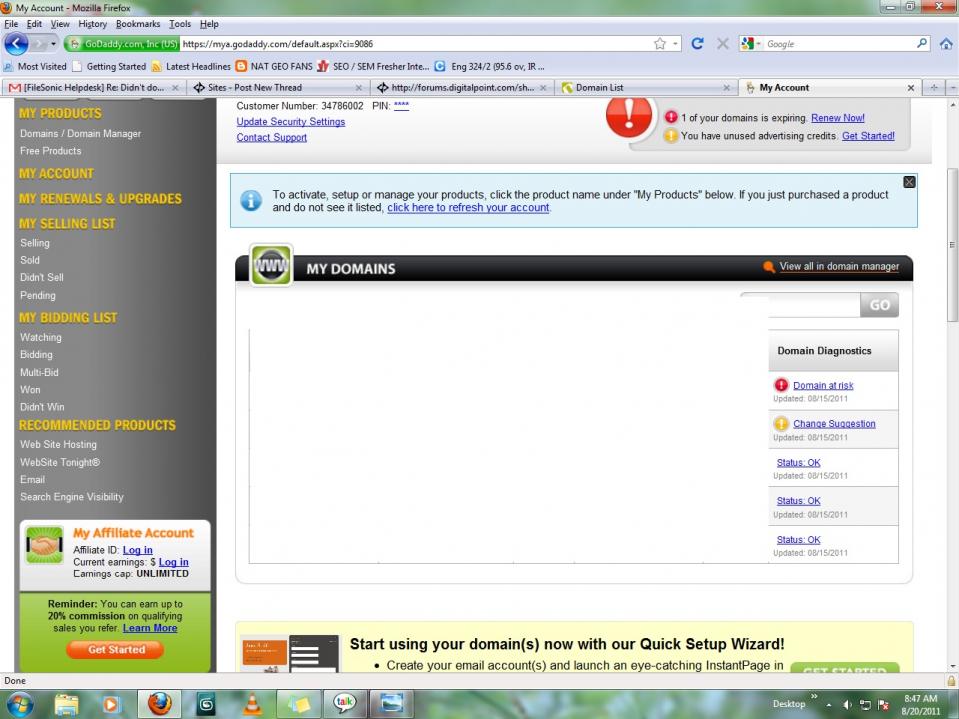This screenshot has height=719, width=959.
Task: Open Windows Media Player from taskbar
Action: click(111, 704)
